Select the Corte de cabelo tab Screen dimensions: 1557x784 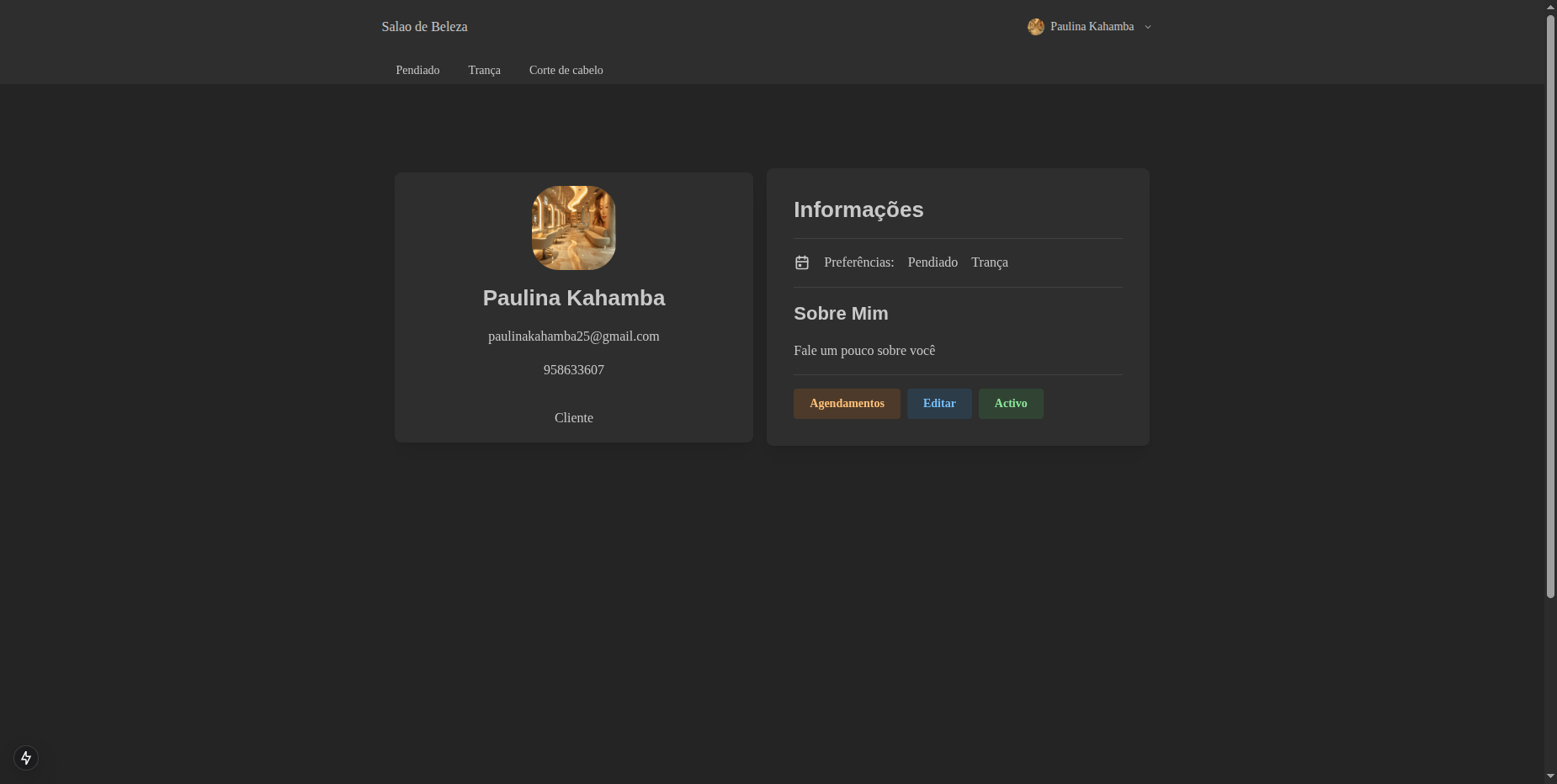click(x=566, y=71)
